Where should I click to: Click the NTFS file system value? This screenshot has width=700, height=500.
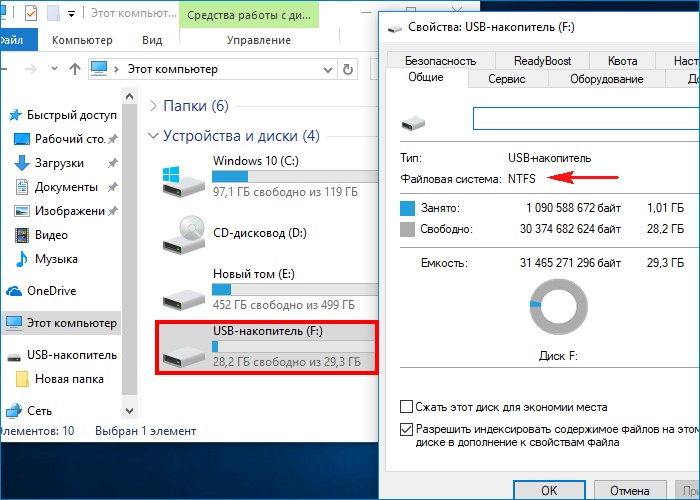[x=522, y=179]
